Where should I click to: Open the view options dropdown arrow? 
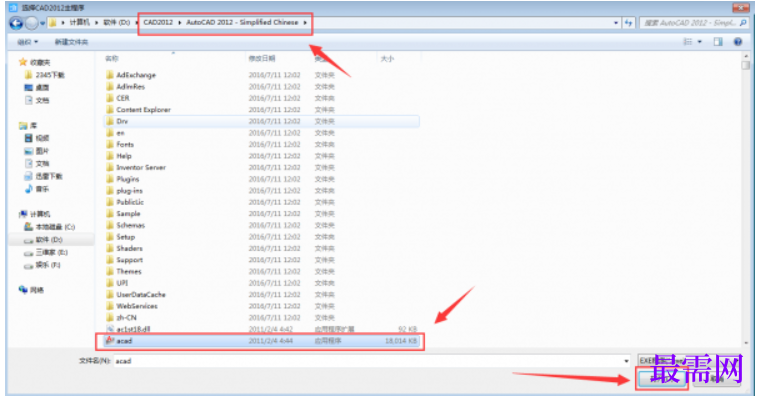pyautogui.click(x=700, y=42)
